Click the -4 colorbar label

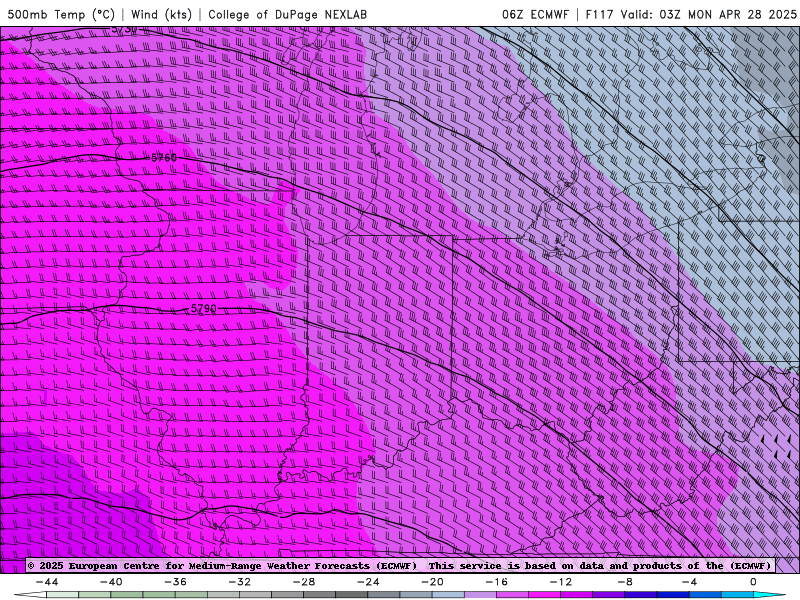(x=689, y=582)
